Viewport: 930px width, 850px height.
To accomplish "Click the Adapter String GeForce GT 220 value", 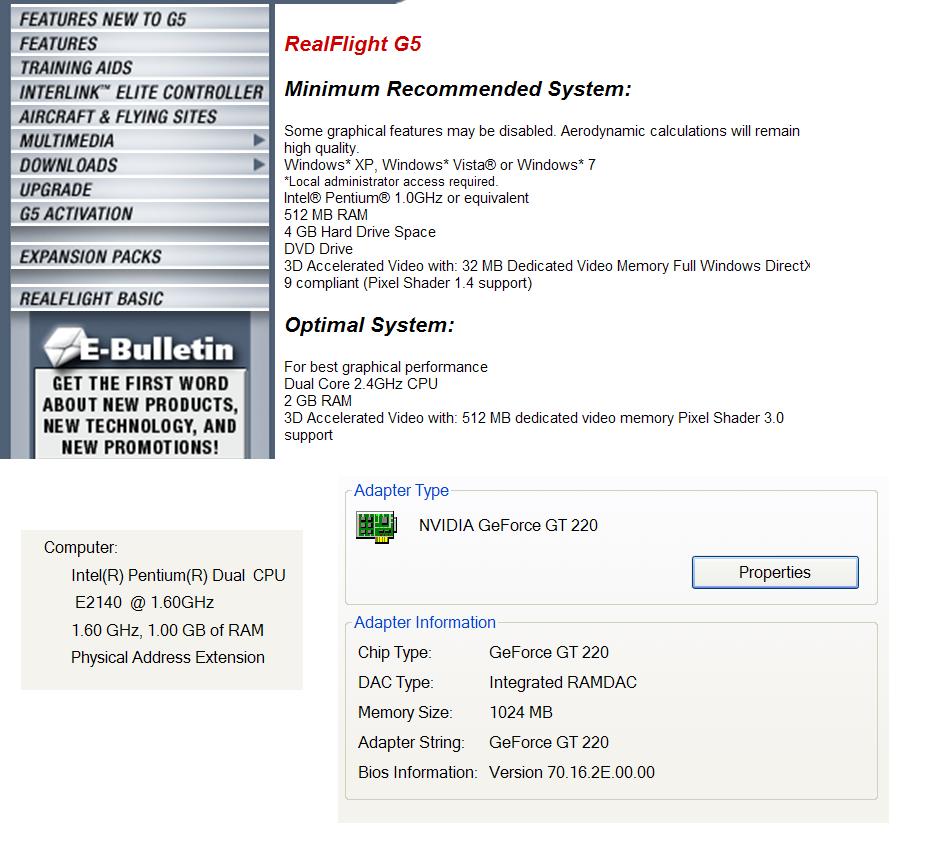I will (549, 742).
